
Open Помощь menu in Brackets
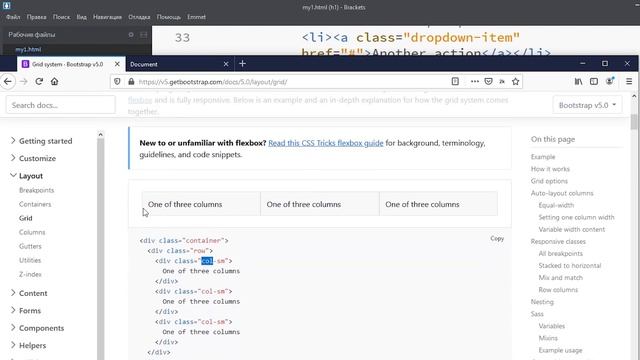coord(169,17)
